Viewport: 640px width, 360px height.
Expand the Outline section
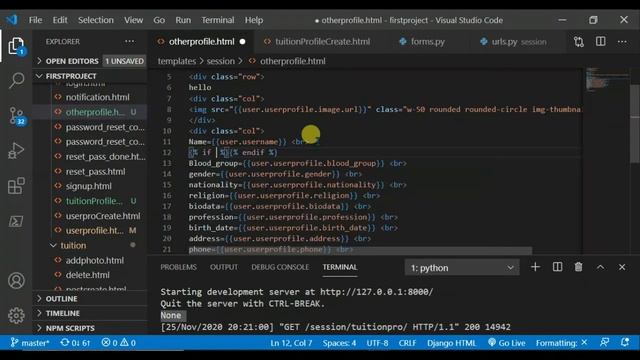pos(90,299)
